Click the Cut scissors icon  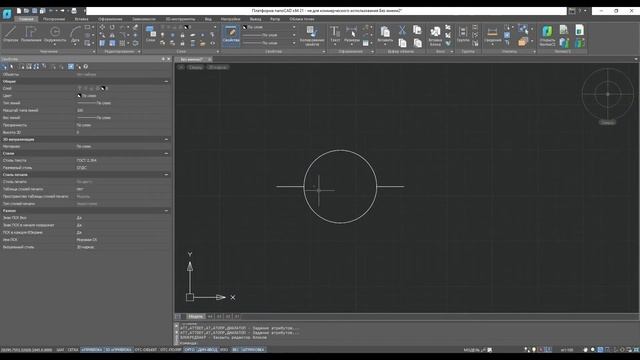402,30
